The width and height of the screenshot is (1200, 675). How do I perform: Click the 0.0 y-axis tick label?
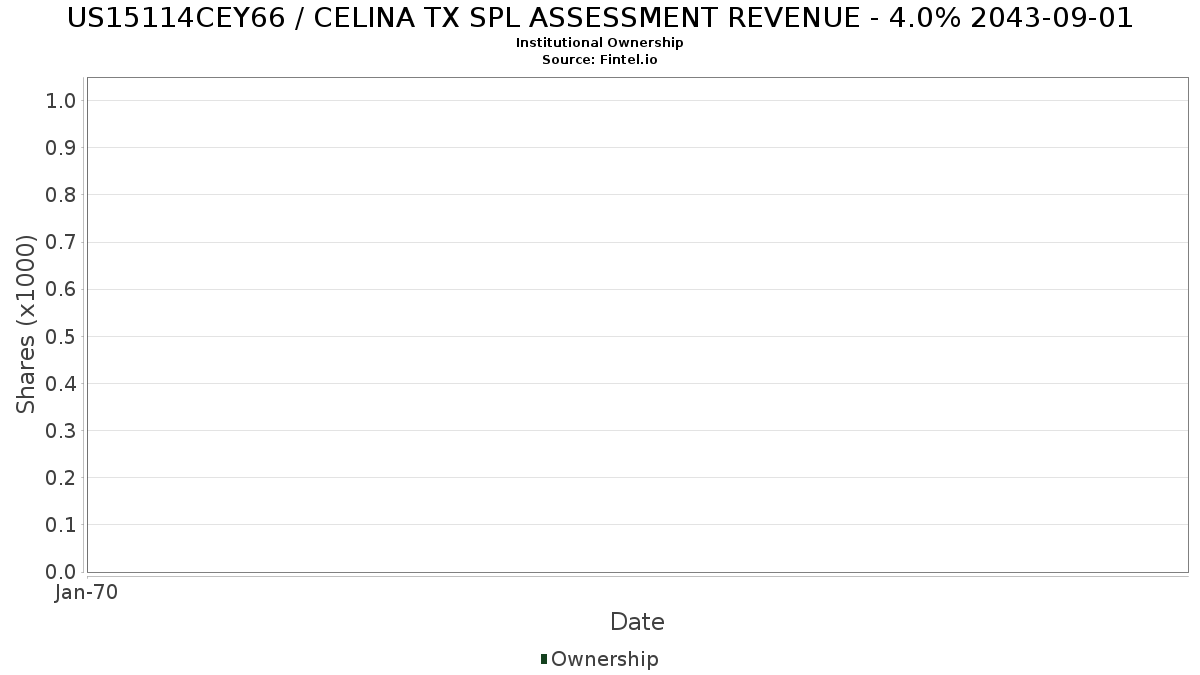[x=61, y=571]
